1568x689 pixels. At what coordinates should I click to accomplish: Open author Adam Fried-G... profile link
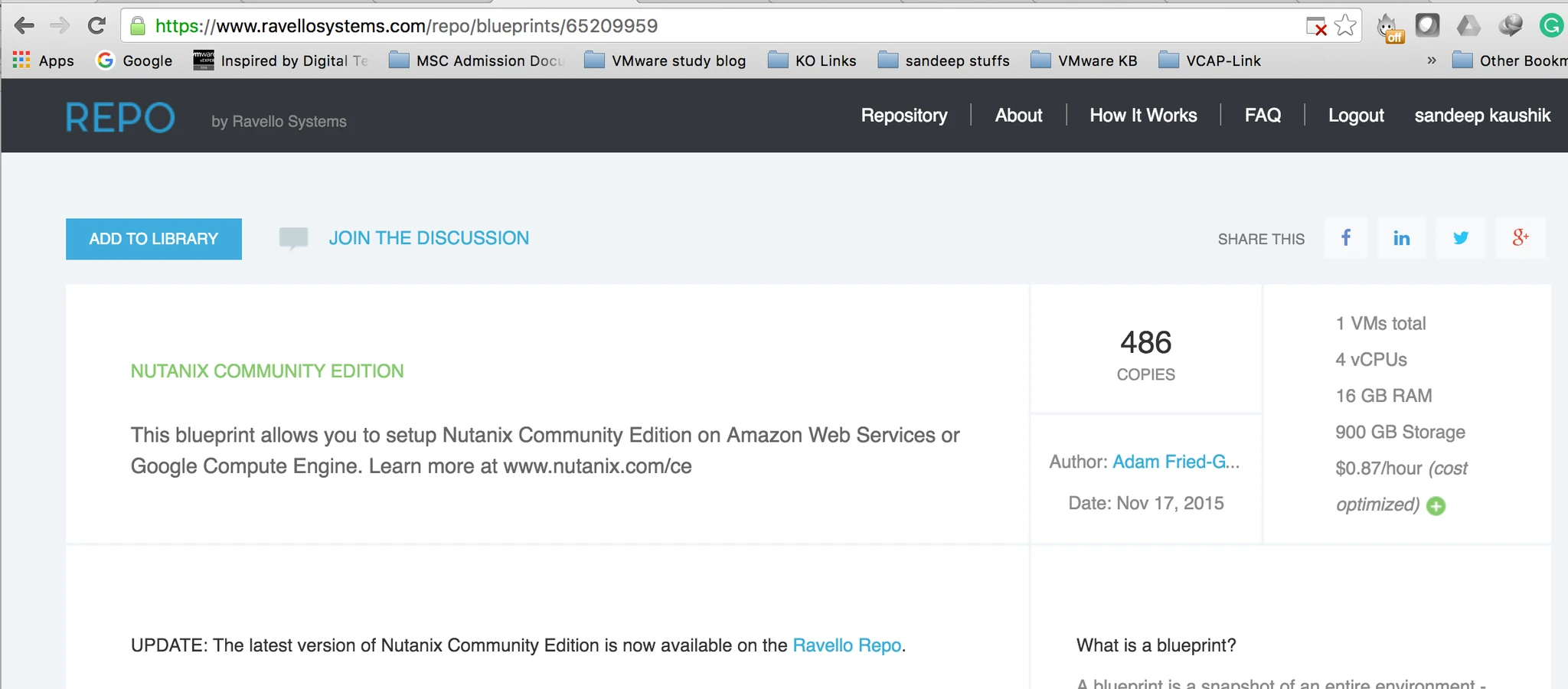(1176, 462)
